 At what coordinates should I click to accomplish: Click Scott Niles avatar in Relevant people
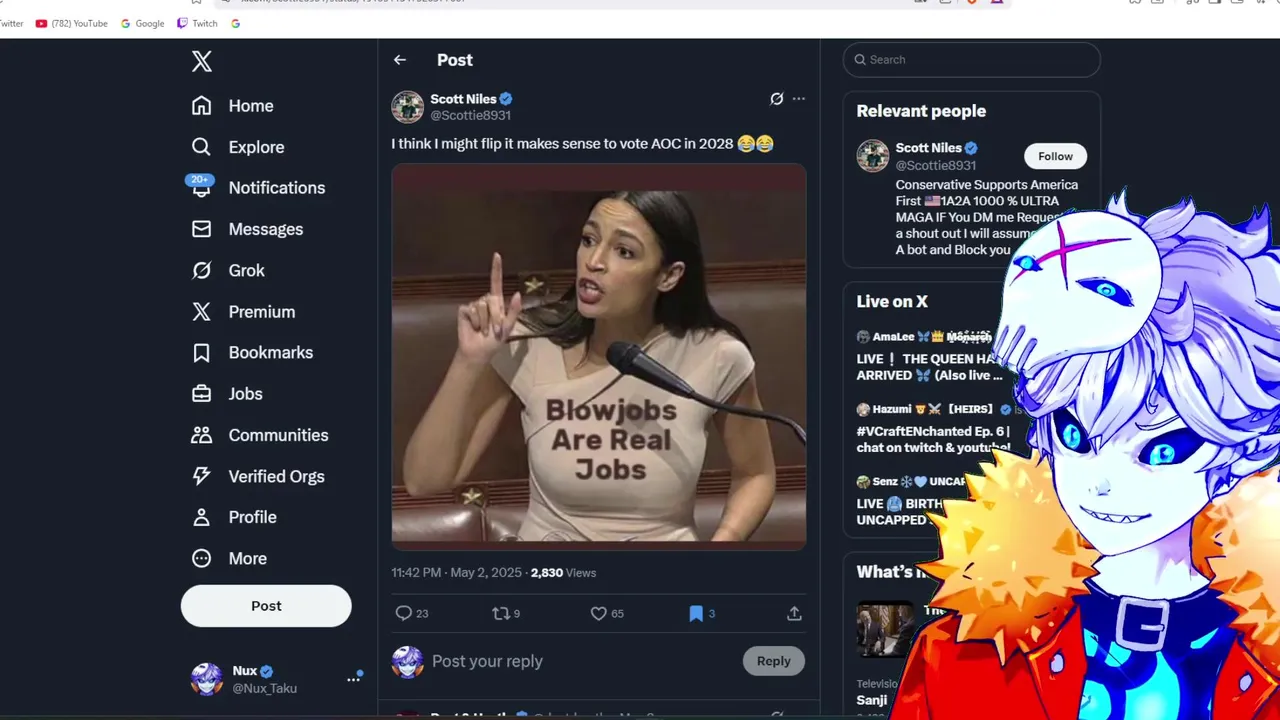[873, 156]
